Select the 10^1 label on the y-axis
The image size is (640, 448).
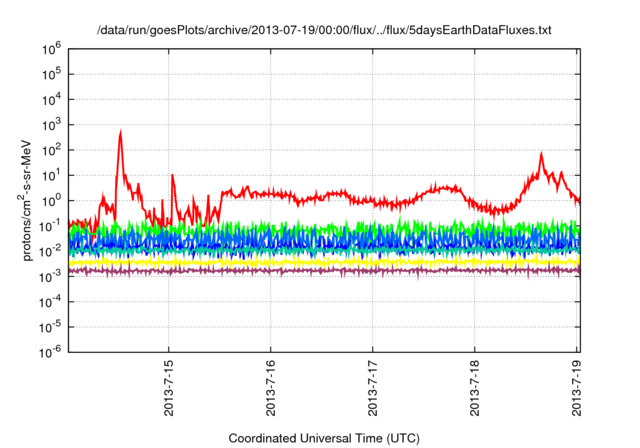pyautogui.click(x=51, y=175)
